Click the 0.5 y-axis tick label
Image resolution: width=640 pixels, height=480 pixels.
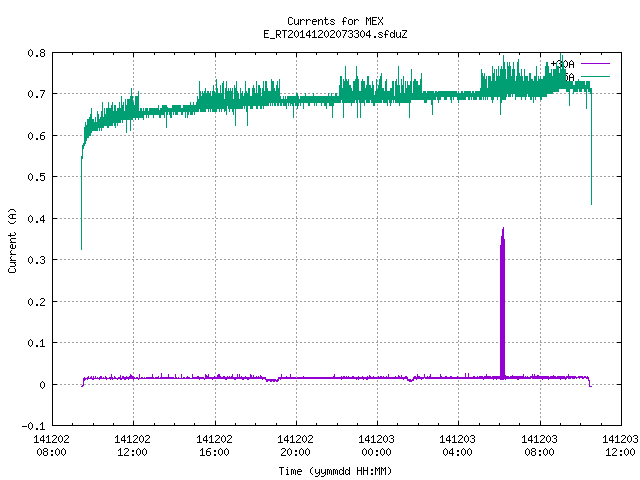(36, 177)
